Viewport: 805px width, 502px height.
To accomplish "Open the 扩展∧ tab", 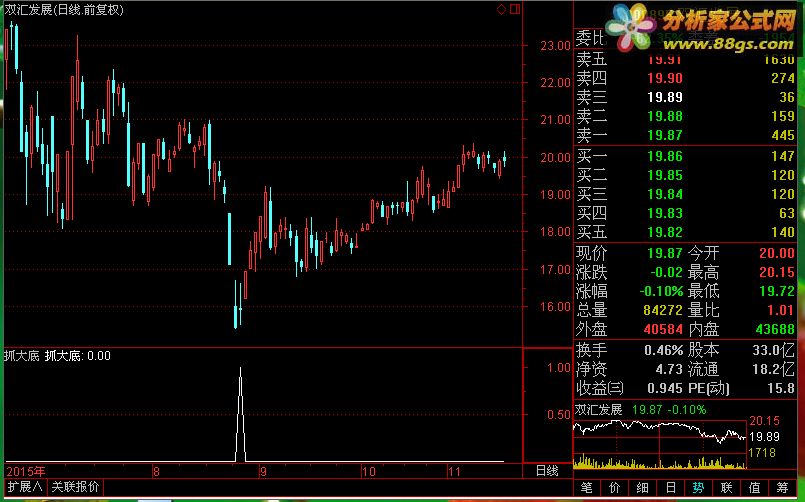I will click(x=25, y=487).
